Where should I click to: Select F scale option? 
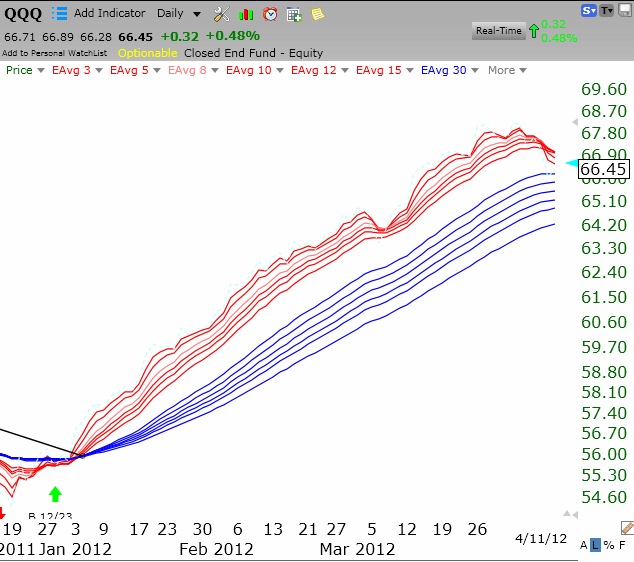[x=622, y=545]
